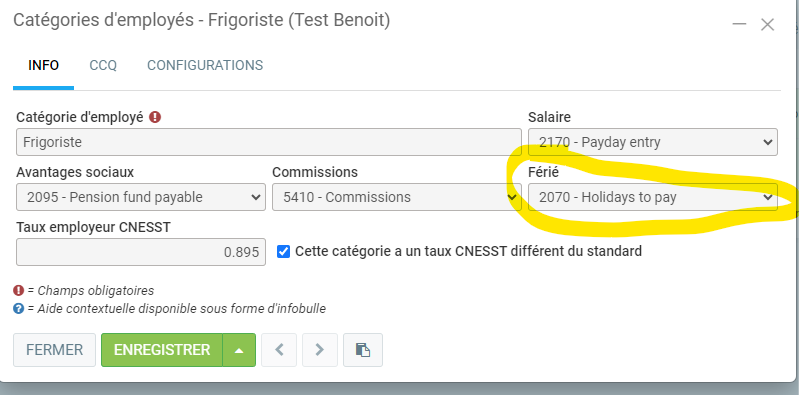
Task: Click the copy/paste clipboard icon button
Action: pyautogui.click(x=363, y=350)
